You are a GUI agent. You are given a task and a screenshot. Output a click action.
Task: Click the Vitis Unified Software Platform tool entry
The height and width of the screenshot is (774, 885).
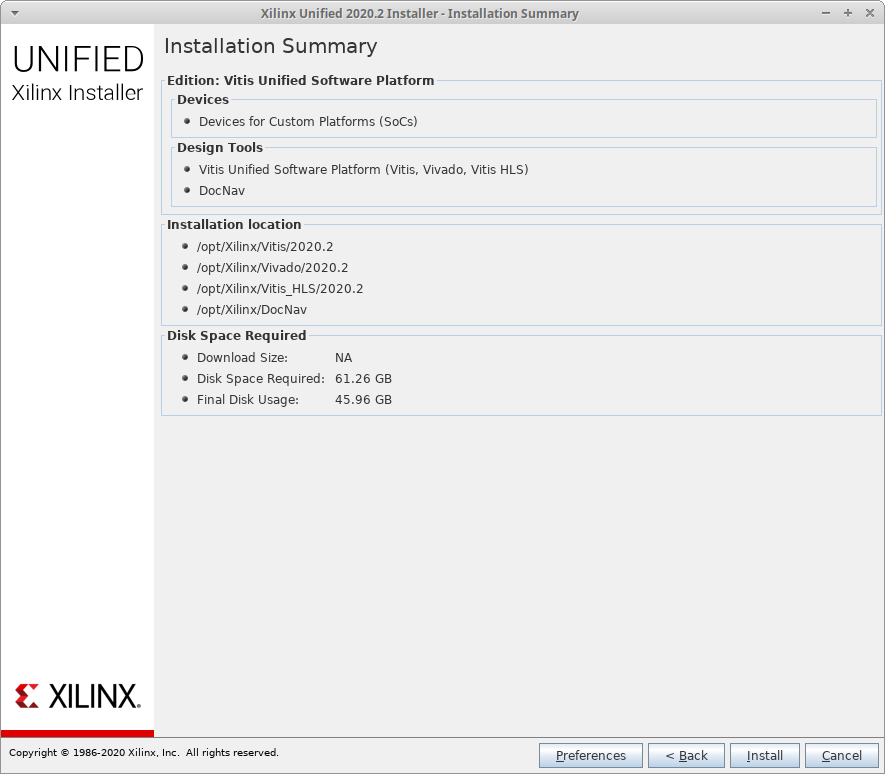coord(363,170)
